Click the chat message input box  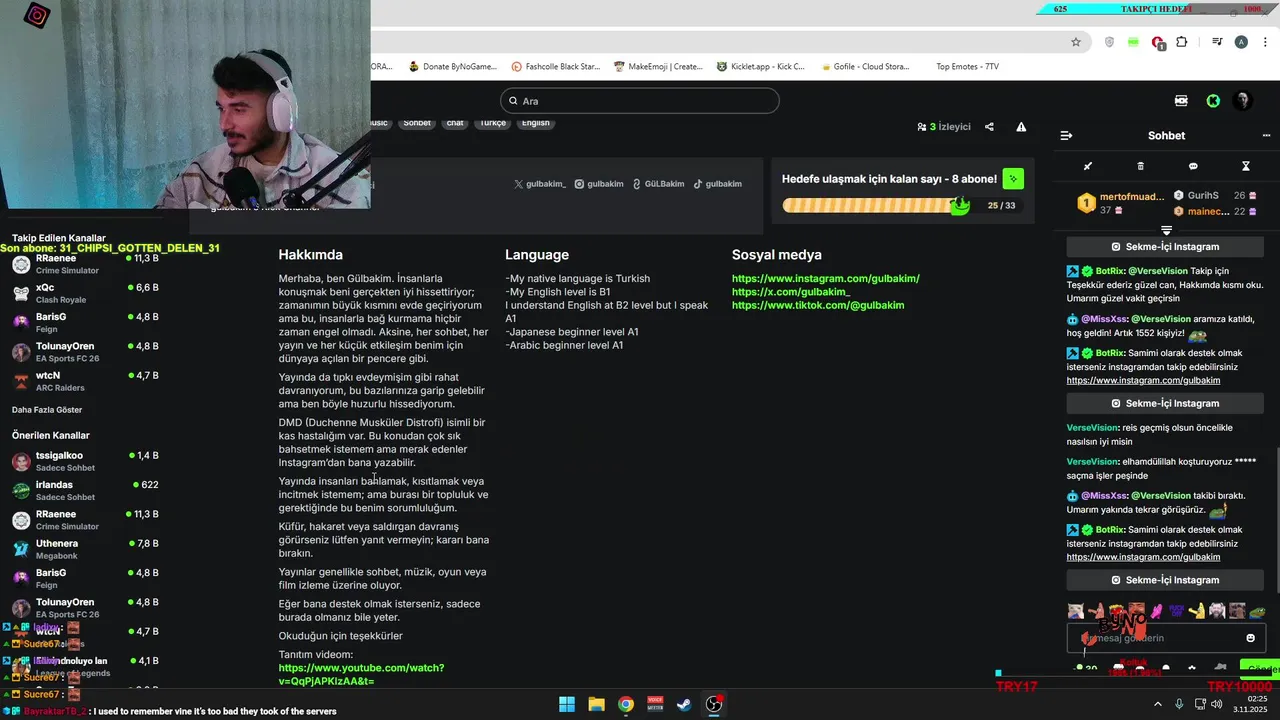pyautogui.click(x=1165, y=638)
